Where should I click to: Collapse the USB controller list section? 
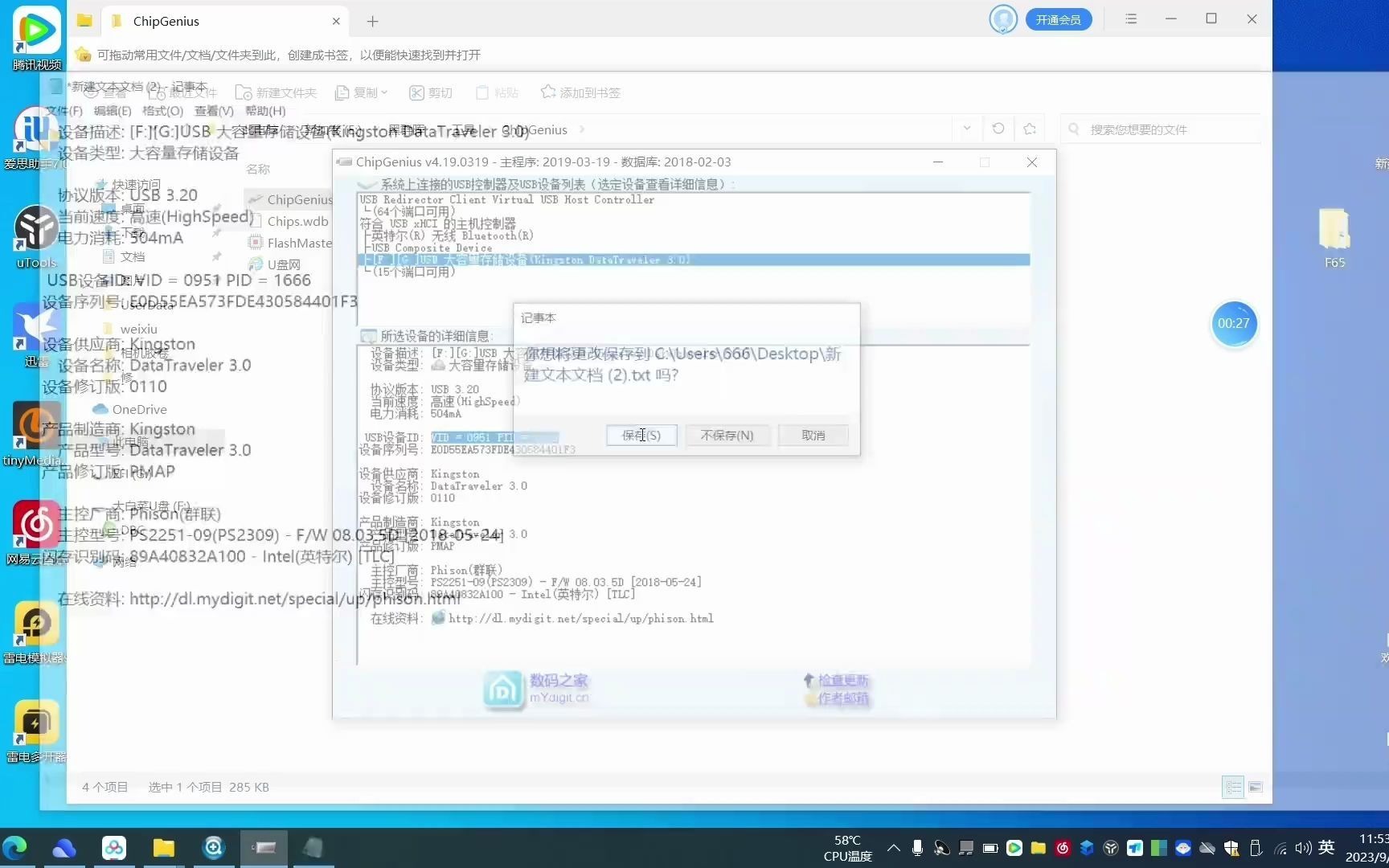tap(367, 184)
